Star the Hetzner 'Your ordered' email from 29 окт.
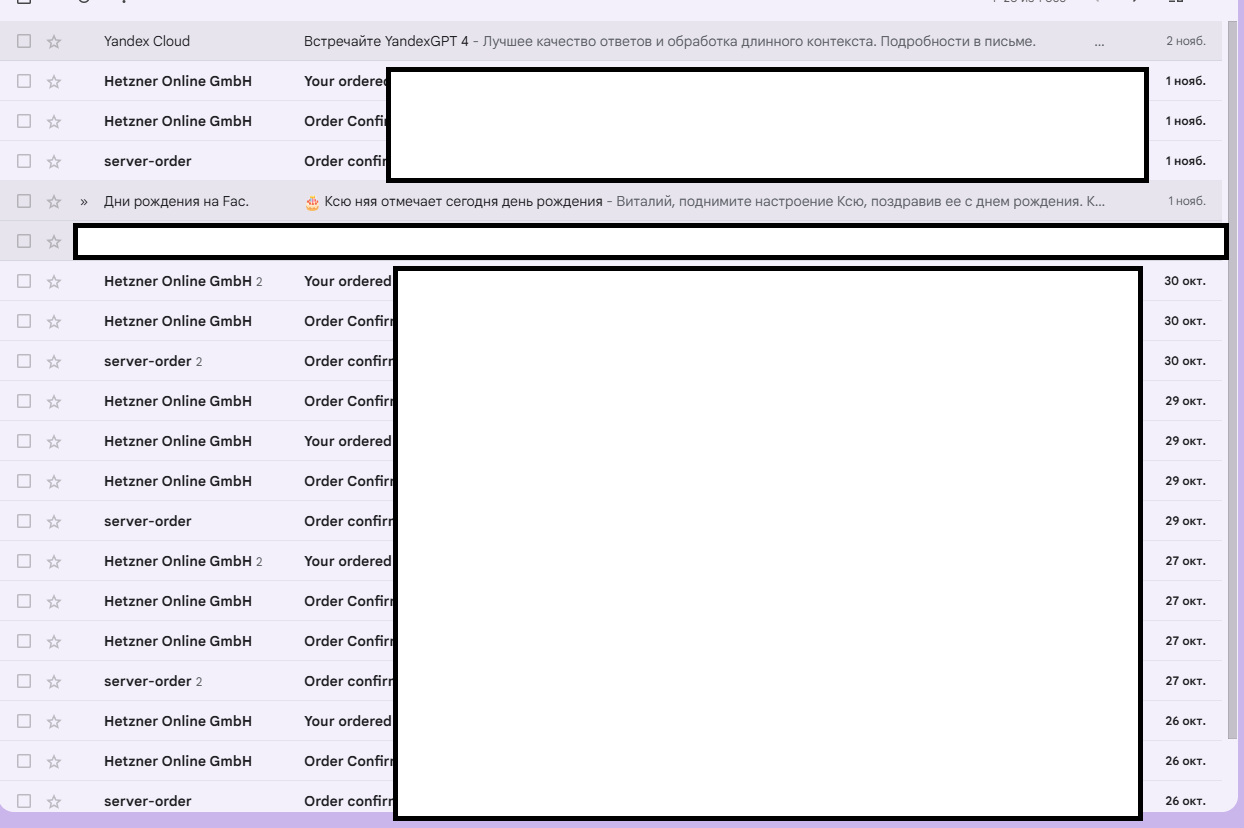 54,441
